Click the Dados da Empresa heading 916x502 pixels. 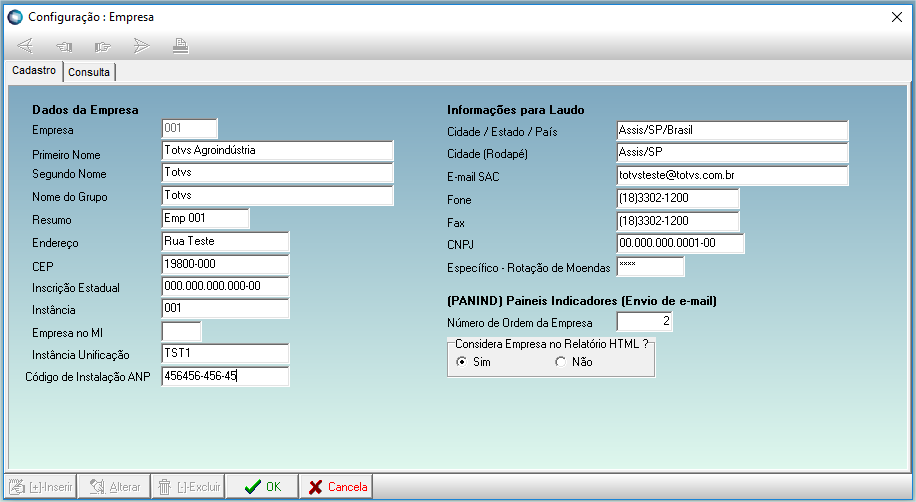pos(85,110)
